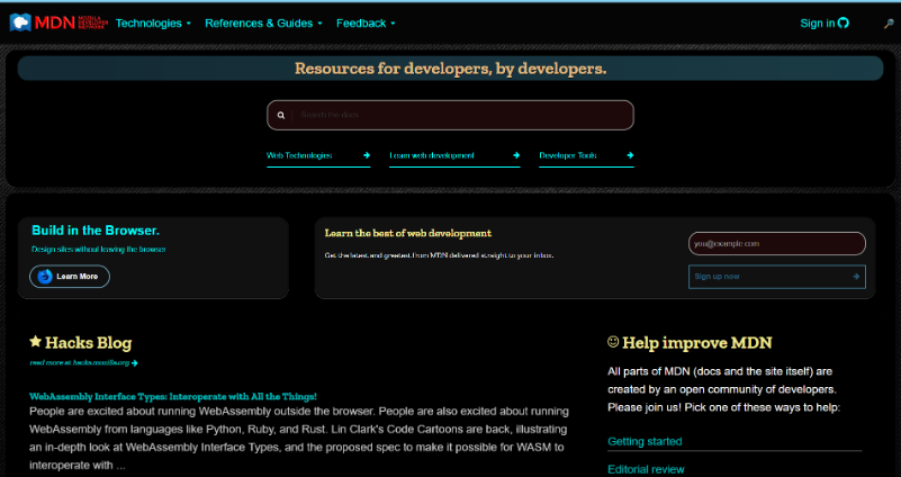Image resolution: width=901 pixels, height=477 pixels.
Task: Click Firefox icon in Learn More button
Action: coord(45,276)
